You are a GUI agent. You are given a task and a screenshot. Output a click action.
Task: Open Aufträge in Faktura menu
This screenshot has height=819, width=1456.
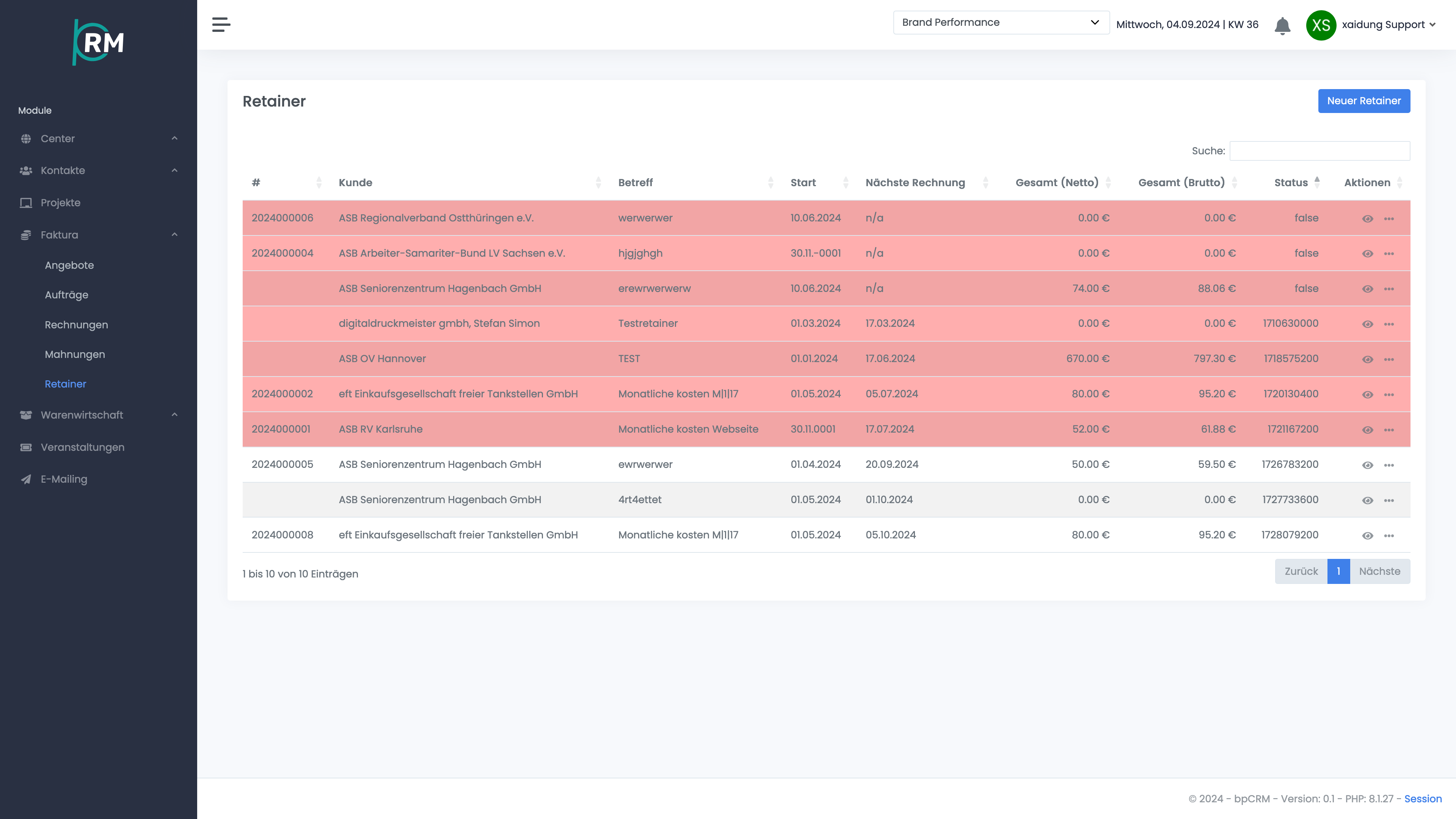point(66,295)
